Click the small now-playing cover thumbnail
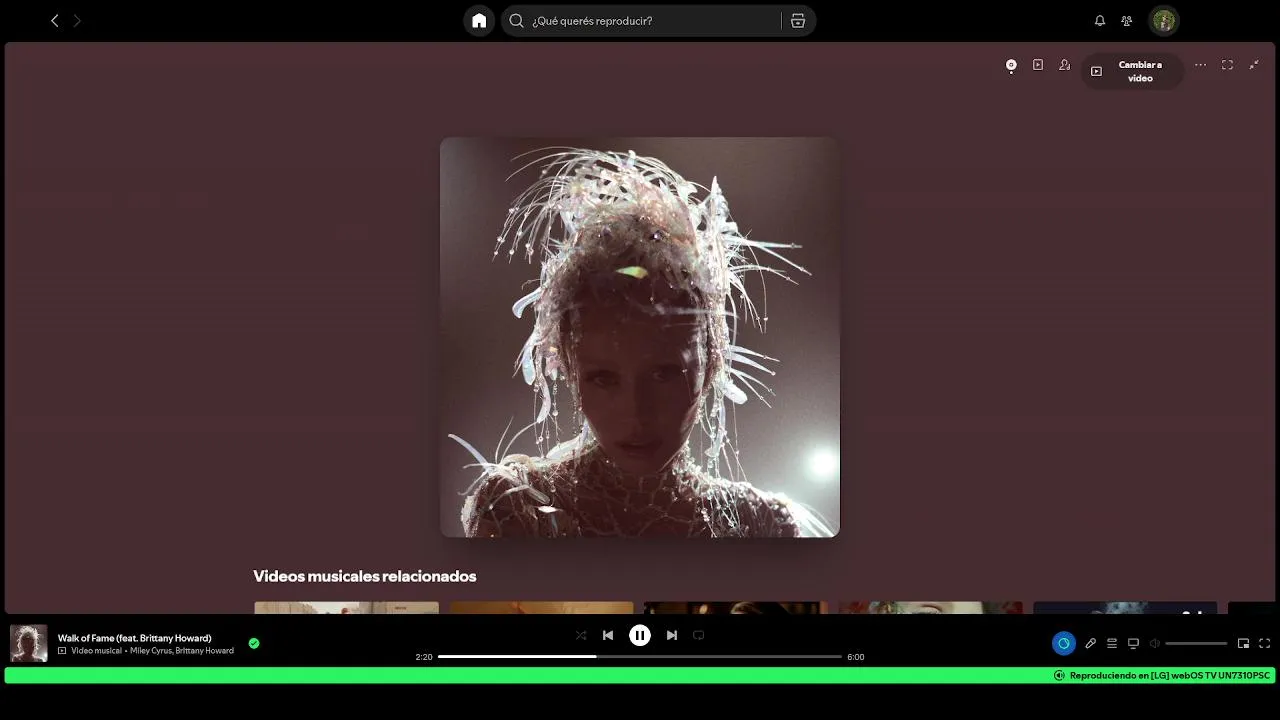Image resolution: width=1280 pixels, height=720 pixels. click(29, 643)
